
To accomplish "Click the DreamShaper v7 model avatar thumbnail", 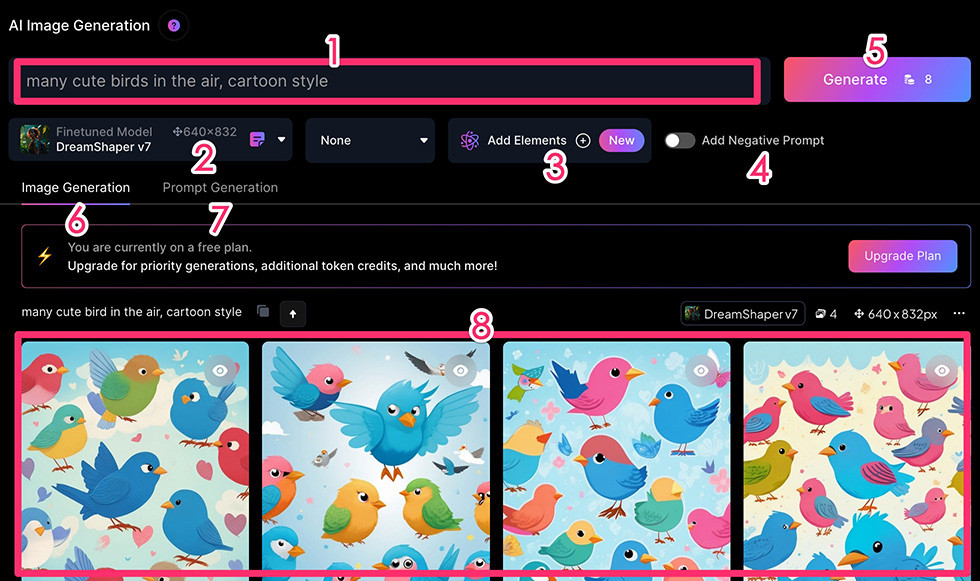I will pyautogui.click(x=34, y=139).
